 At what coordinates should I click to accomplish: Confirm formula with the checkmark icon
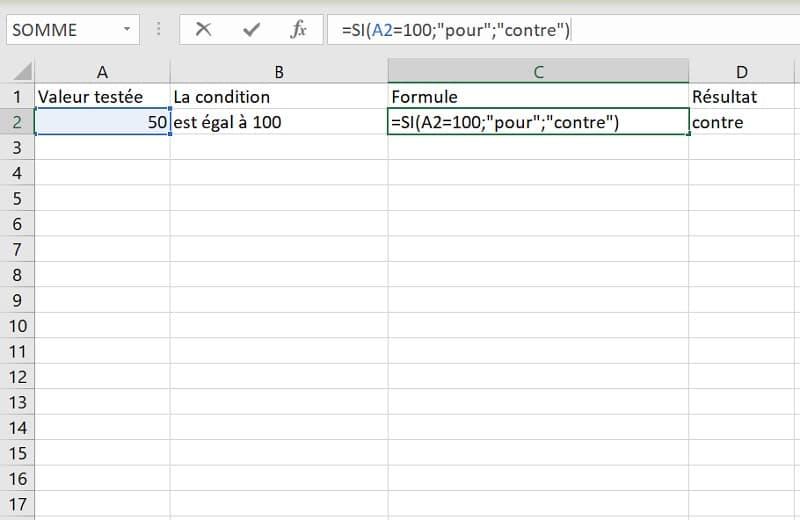(251, 30)
